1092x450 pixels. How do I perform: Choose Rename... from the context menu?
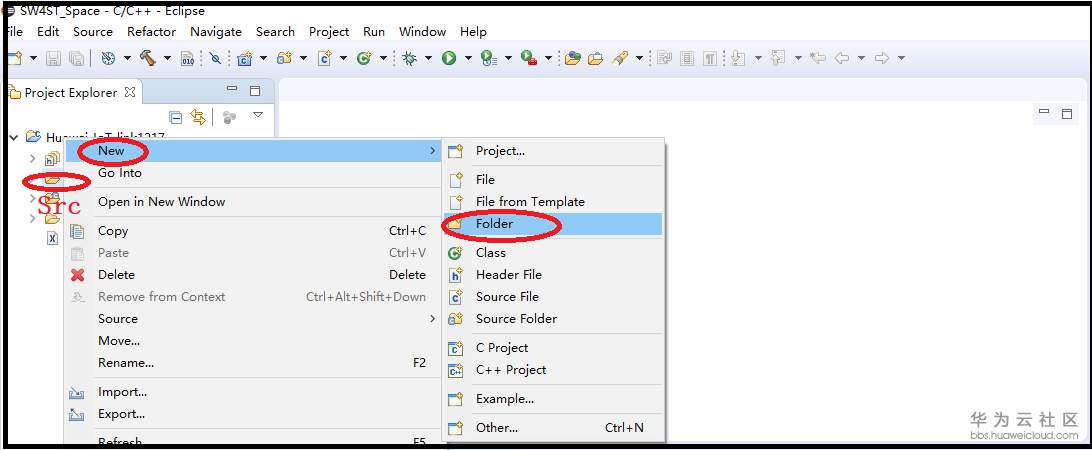pyautogui.click(x=253, y=362)
